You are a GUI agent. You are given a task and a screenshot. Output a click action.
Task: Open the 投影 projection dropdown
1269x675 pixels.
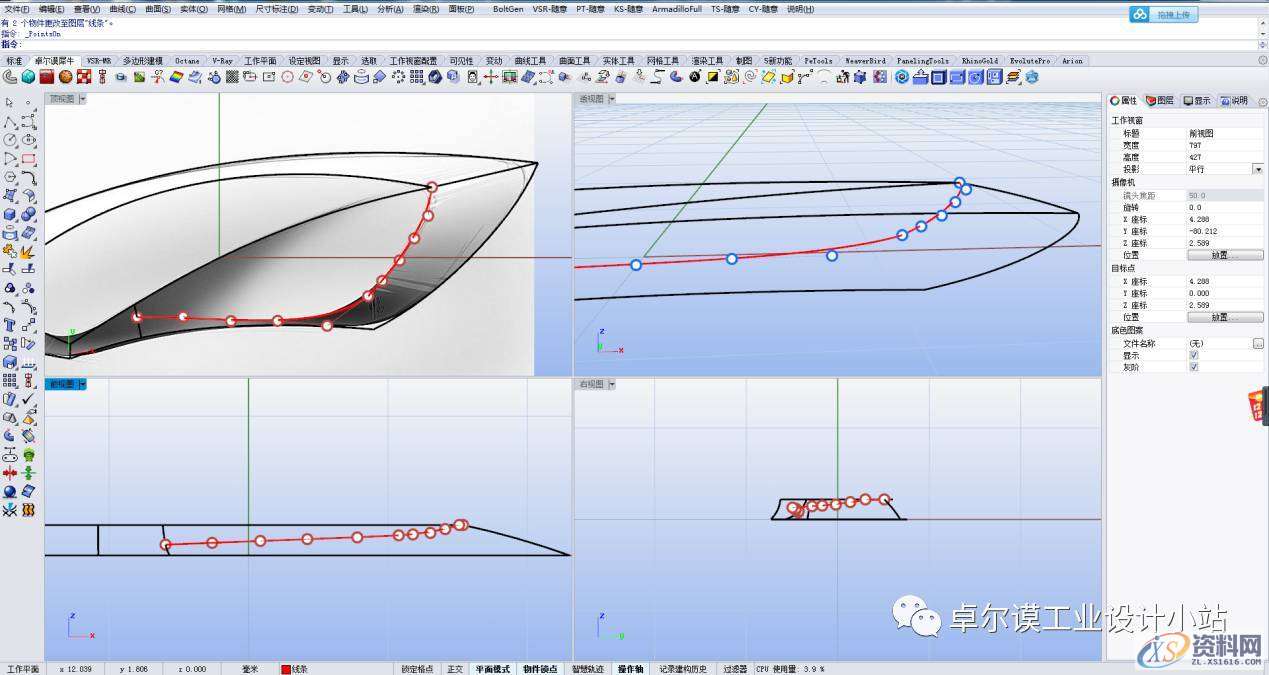(x=1257, y=170)
